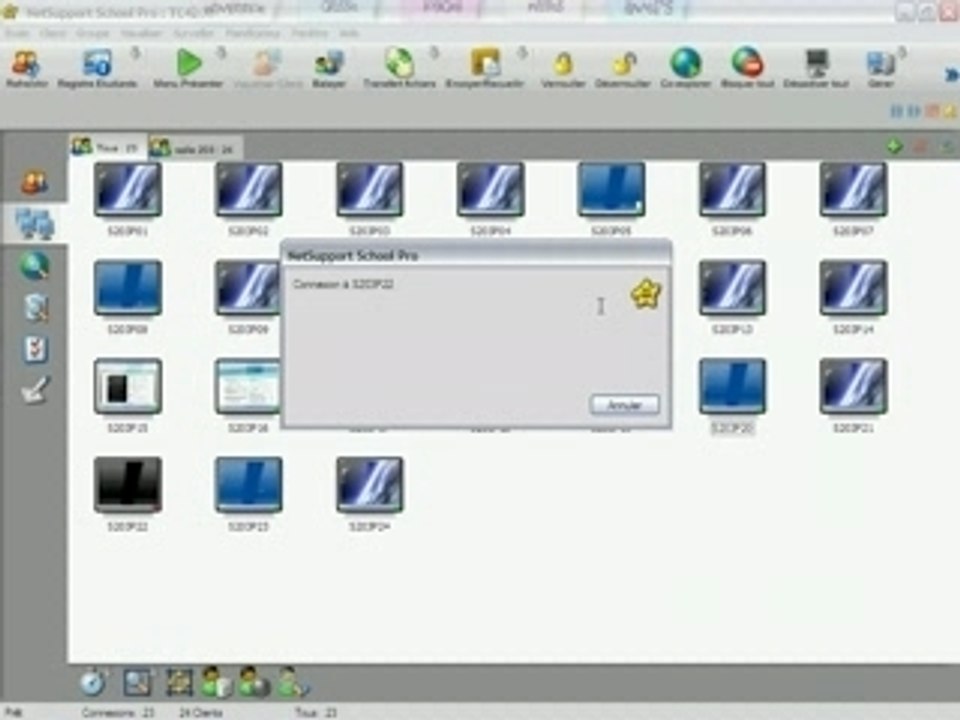Open dropdown arrow beside Gérer
Image resolution: width=960 pixels, height=720 pixels.
902,54
